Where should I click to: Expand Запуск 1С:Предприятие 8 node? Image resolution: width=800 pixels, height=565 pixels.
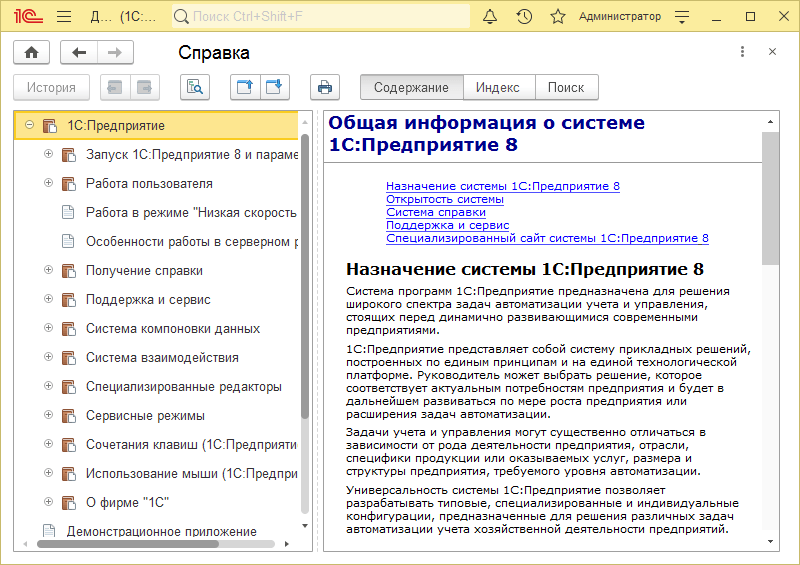pos(48,154)
